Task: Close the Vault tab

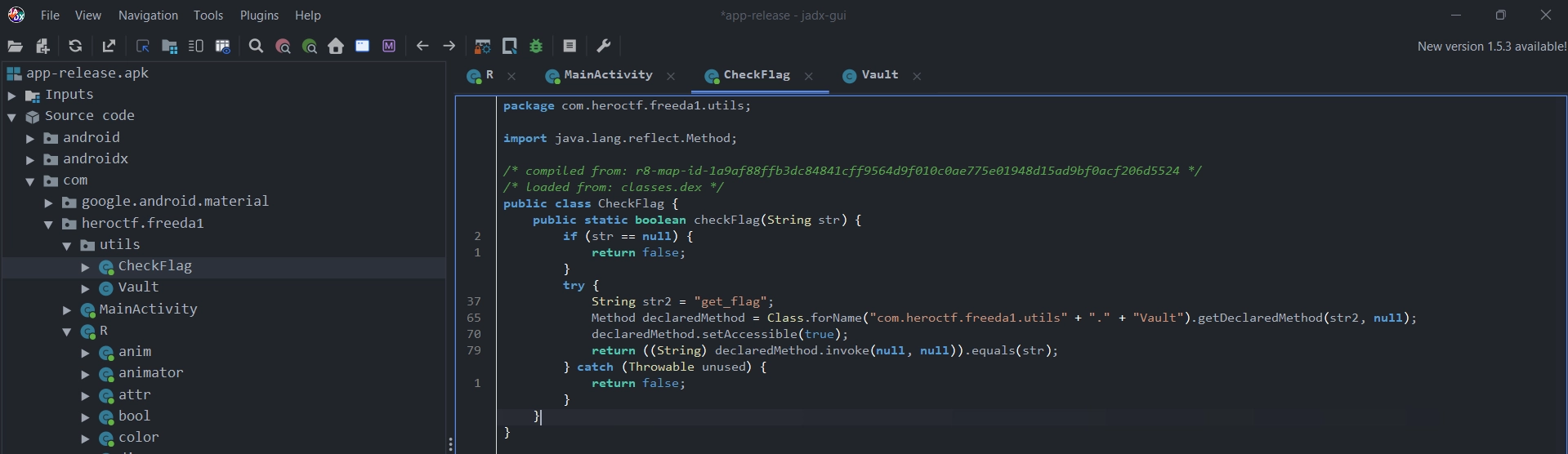Action: pos(917,76)
